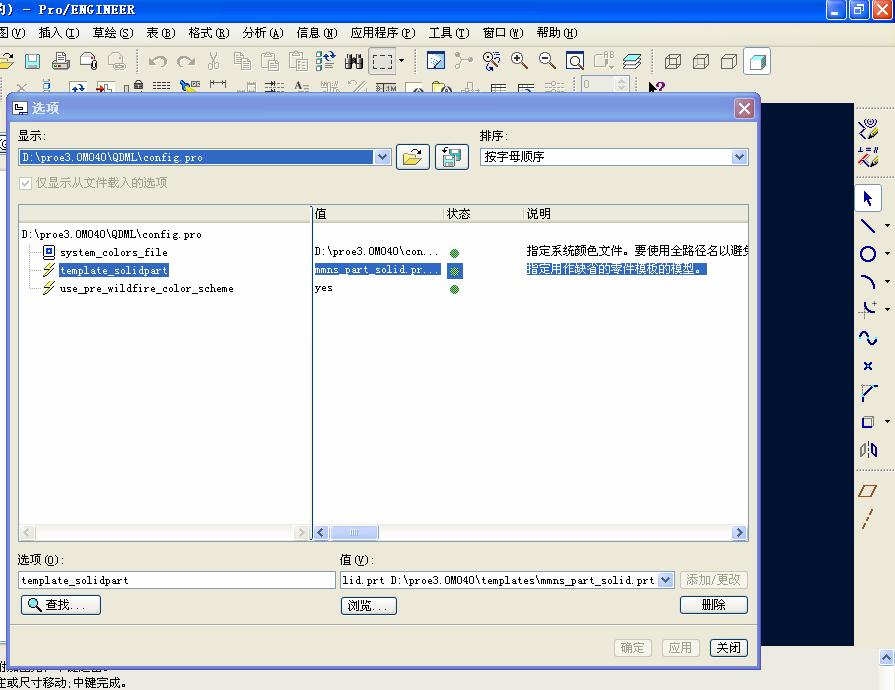Click the Redo arrow icon
Viewport: 895px width, 690px height.
click(x=186, y=61)
